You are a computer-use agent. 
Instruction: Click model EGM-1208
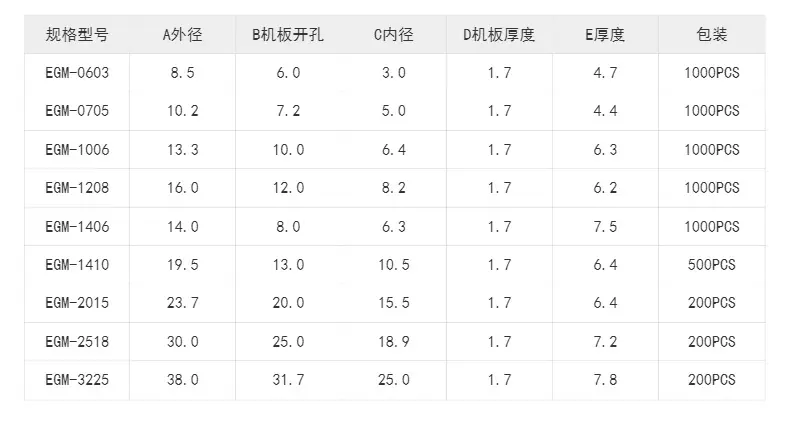pos(77,188)
